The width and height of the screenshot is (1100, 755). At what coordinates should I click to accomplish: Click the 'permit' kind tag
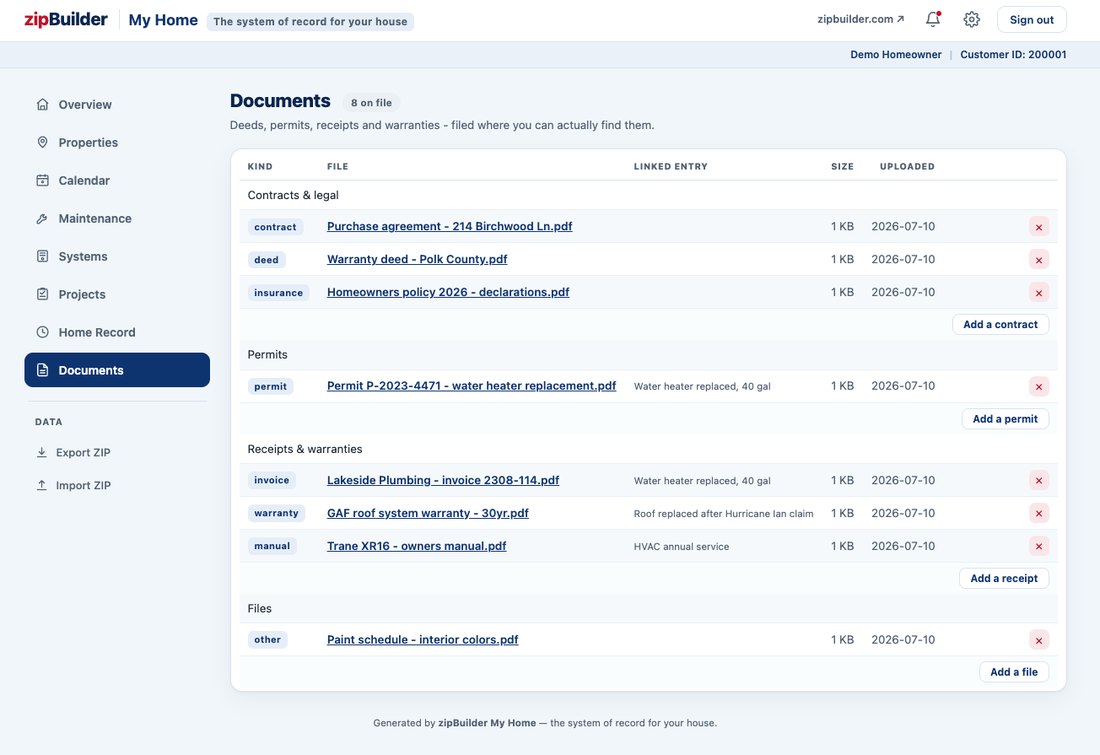270,386
